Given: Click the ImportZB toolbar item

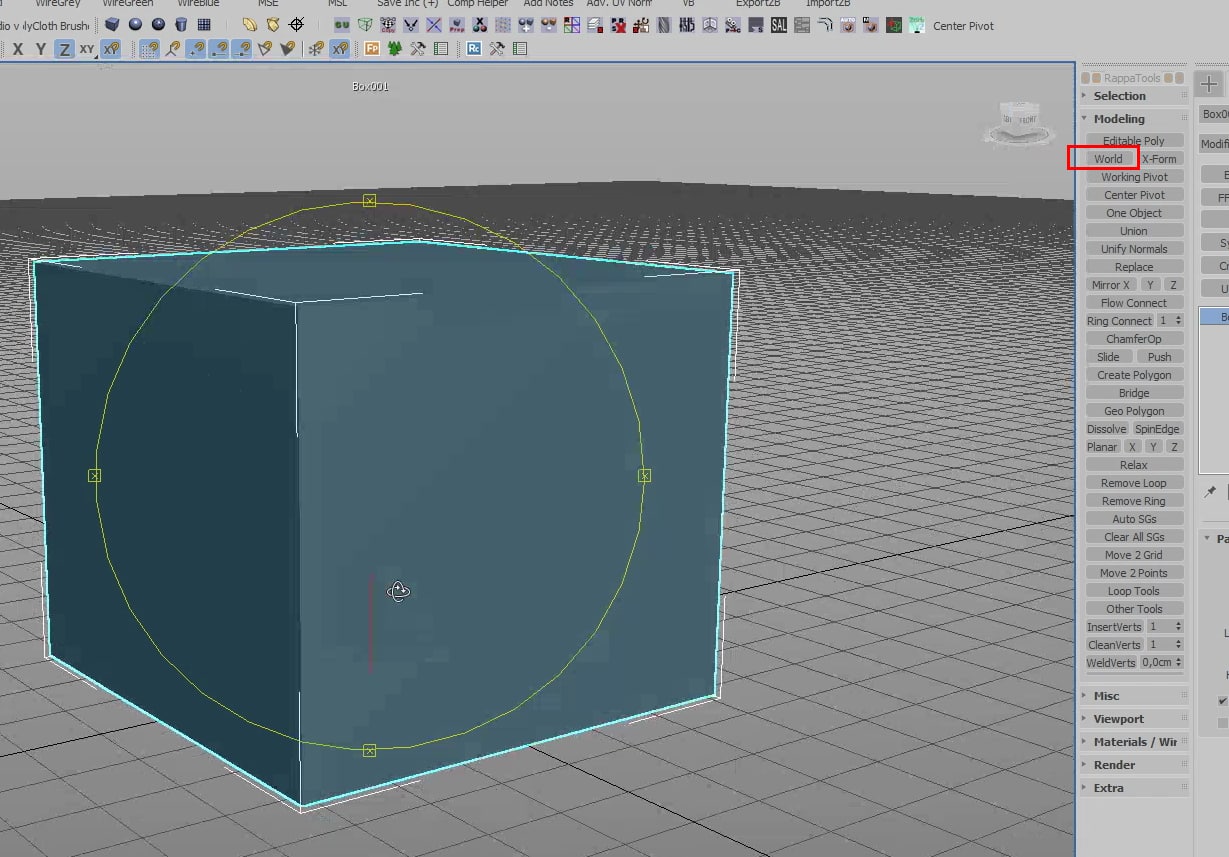Looking at the screenshot, I should tap(828, 4).
